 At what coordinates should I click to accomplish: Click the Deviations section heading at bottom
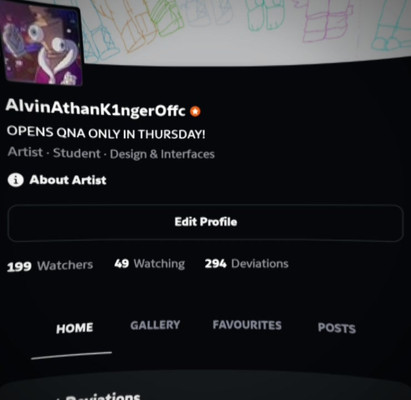(x=102, y=397)
